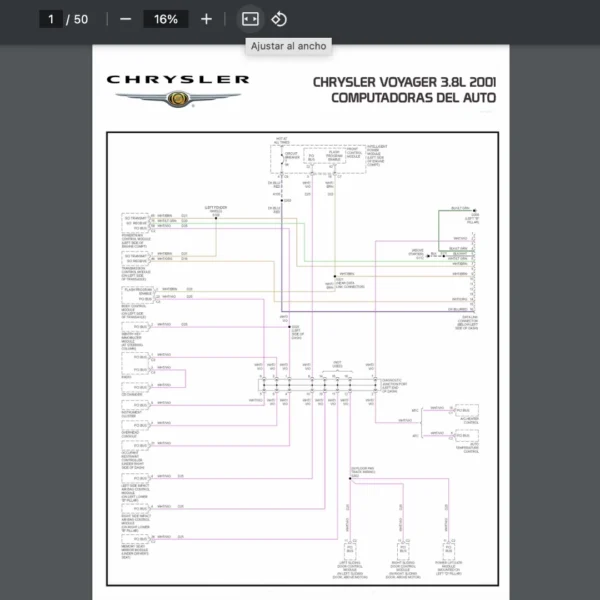Screen dimensions: 600x600
Task: Select the 'COMPUTADORAS DEL AUTO' subtitle text
Action: pos(414,98)
